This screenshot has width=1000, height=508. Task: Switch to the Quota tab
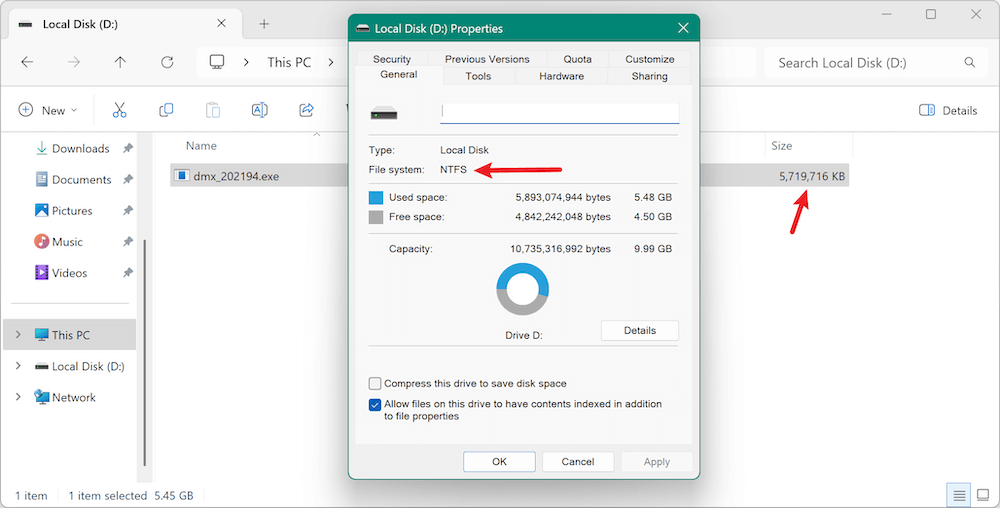point(577,59)
